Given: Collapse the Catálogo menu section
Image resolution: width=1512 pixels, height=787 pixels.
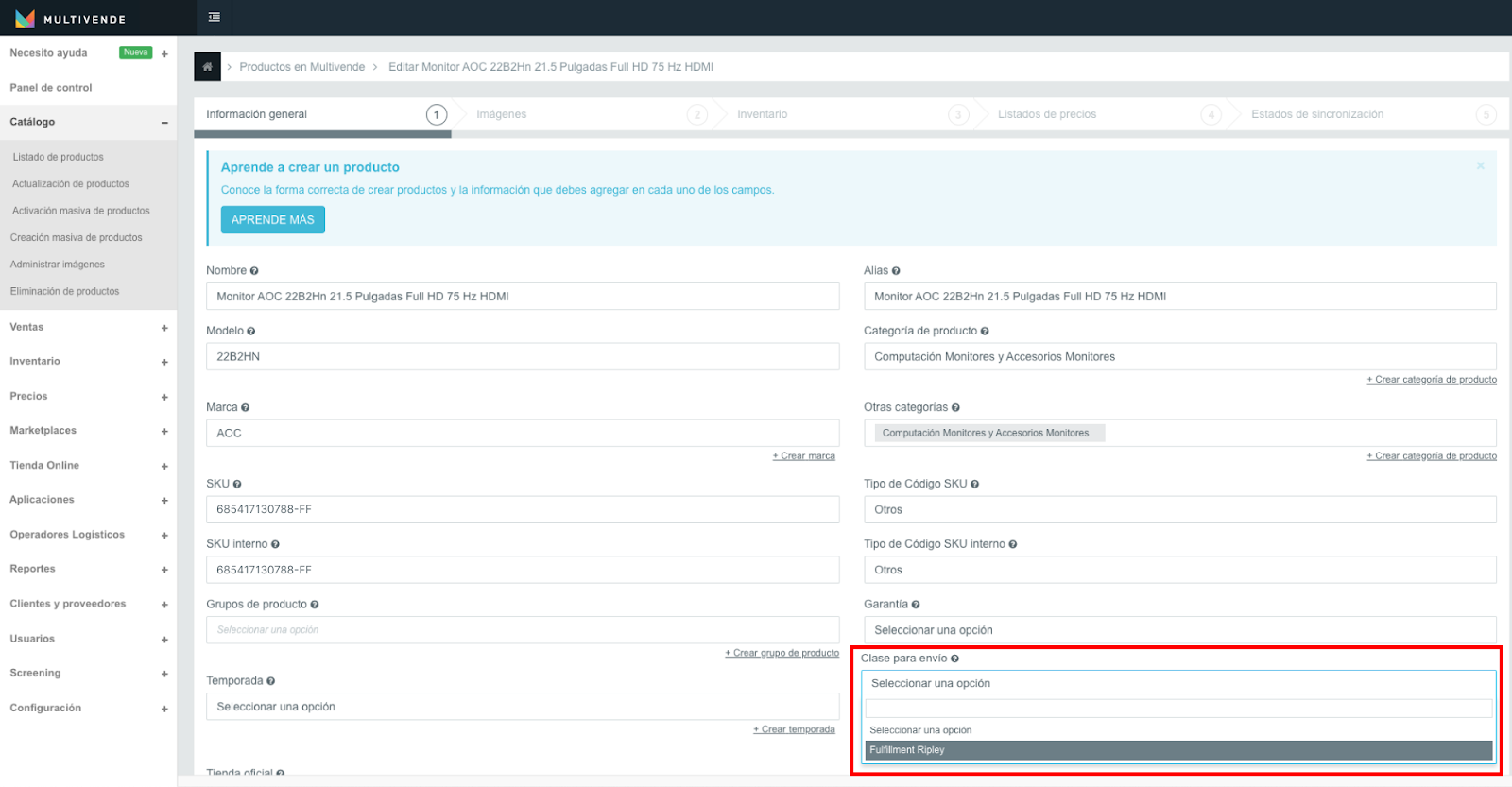Looking at the screenshot, I should (x=164, y=123).
